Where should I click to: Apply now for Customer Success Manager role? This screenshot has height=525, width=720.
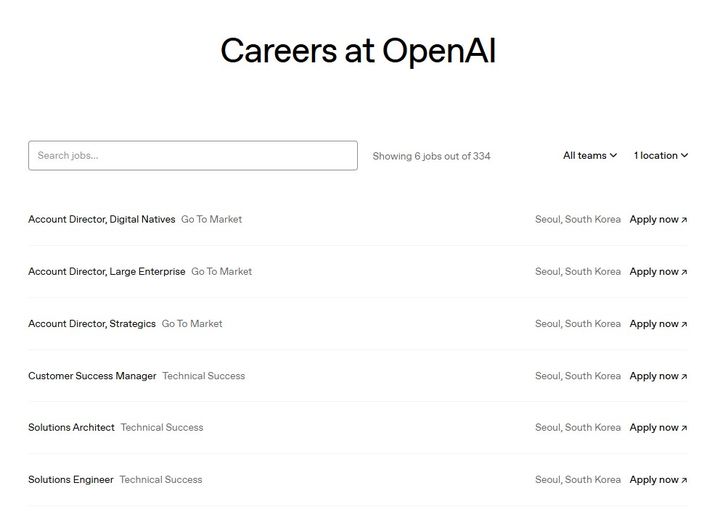point(654,376)
